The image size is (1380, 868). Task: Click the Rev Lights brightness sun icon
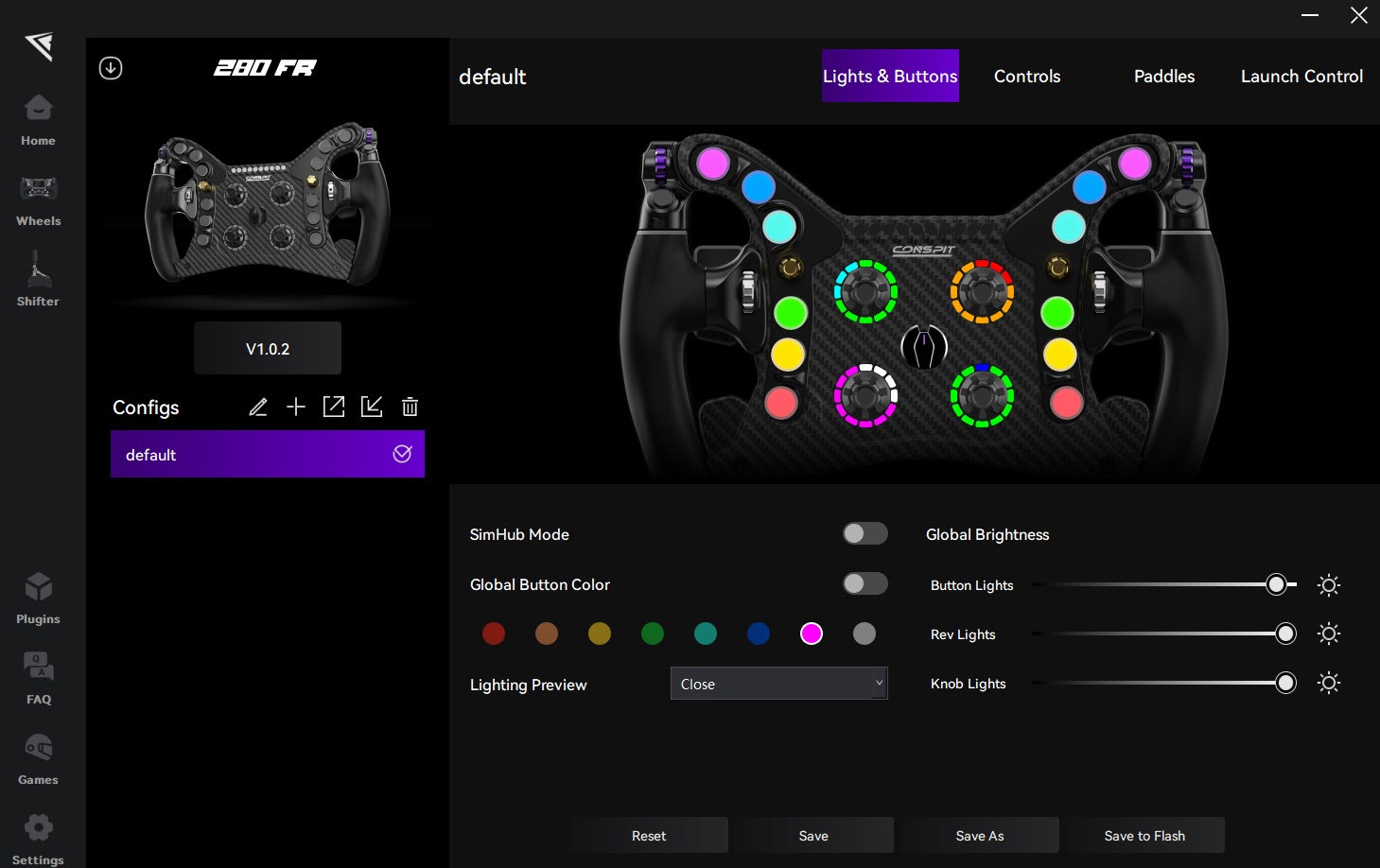1329,634
